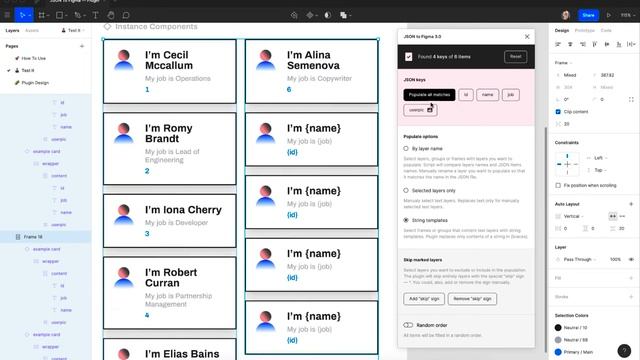Open the Frame type dropdown in Design panel
The image size is (640, 360).
pos(564,63)
